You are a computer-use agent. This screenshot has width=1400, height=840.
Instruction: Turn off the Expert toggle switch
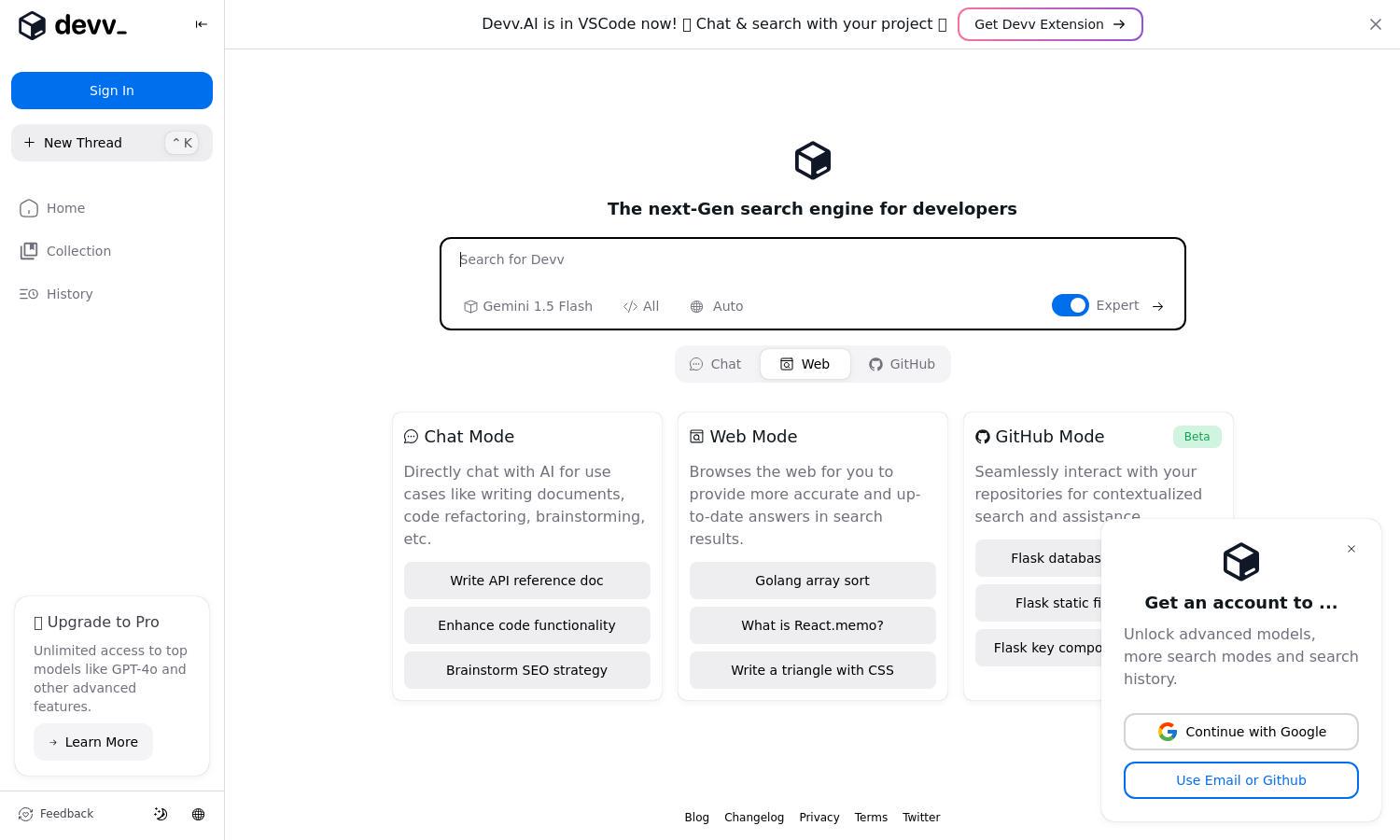click(x=1070, y=305)
